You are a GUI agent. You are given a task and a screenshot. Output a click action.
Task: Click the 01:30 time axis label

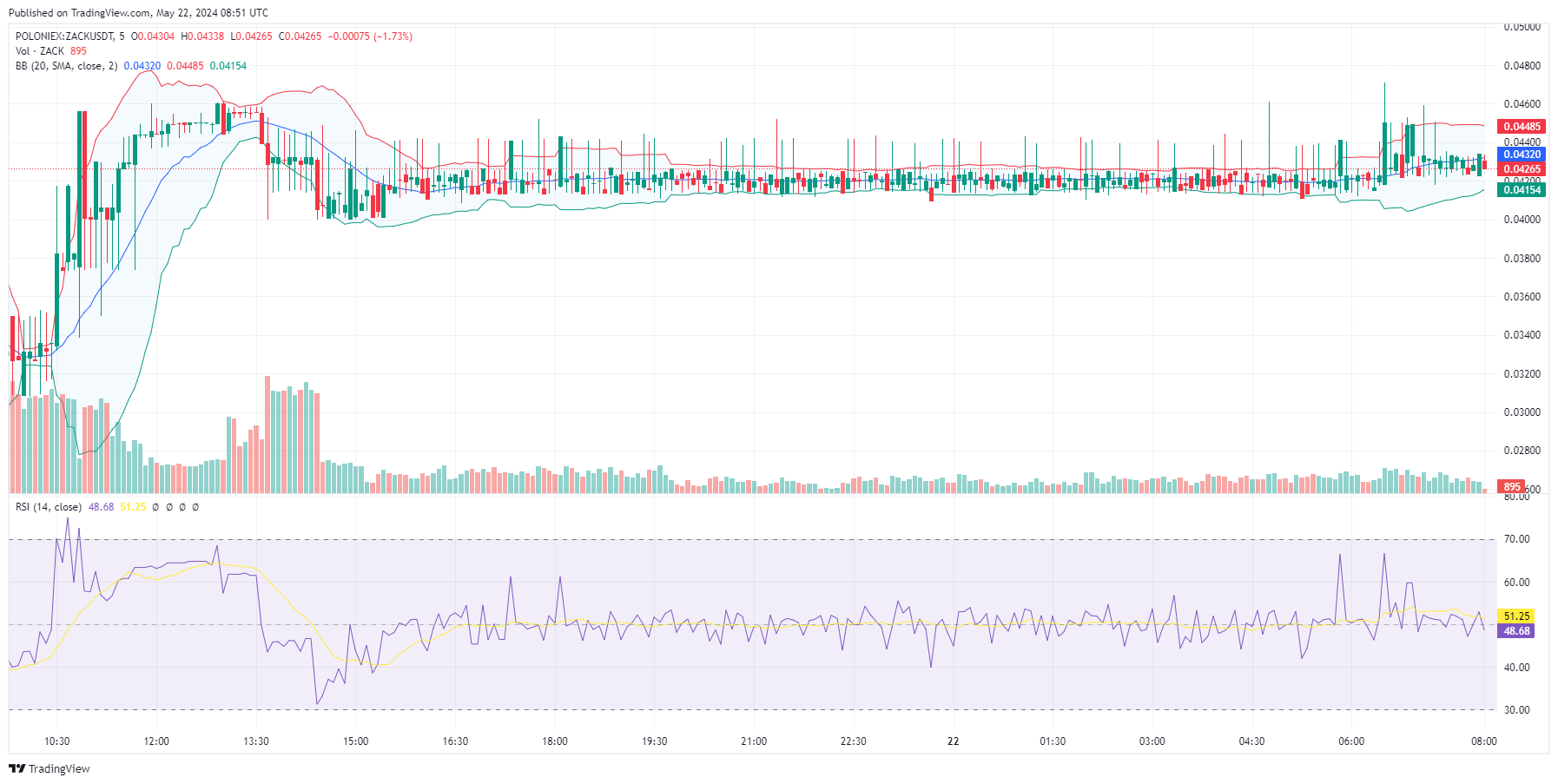tap(1053, 741)
